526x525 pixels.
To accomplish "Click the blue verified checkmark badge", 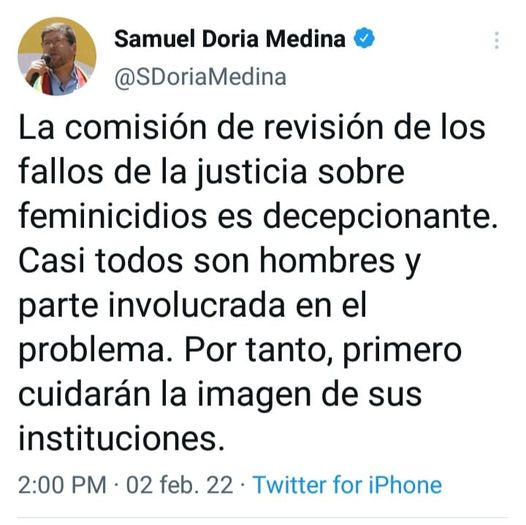I will click(x=364, y=38).
